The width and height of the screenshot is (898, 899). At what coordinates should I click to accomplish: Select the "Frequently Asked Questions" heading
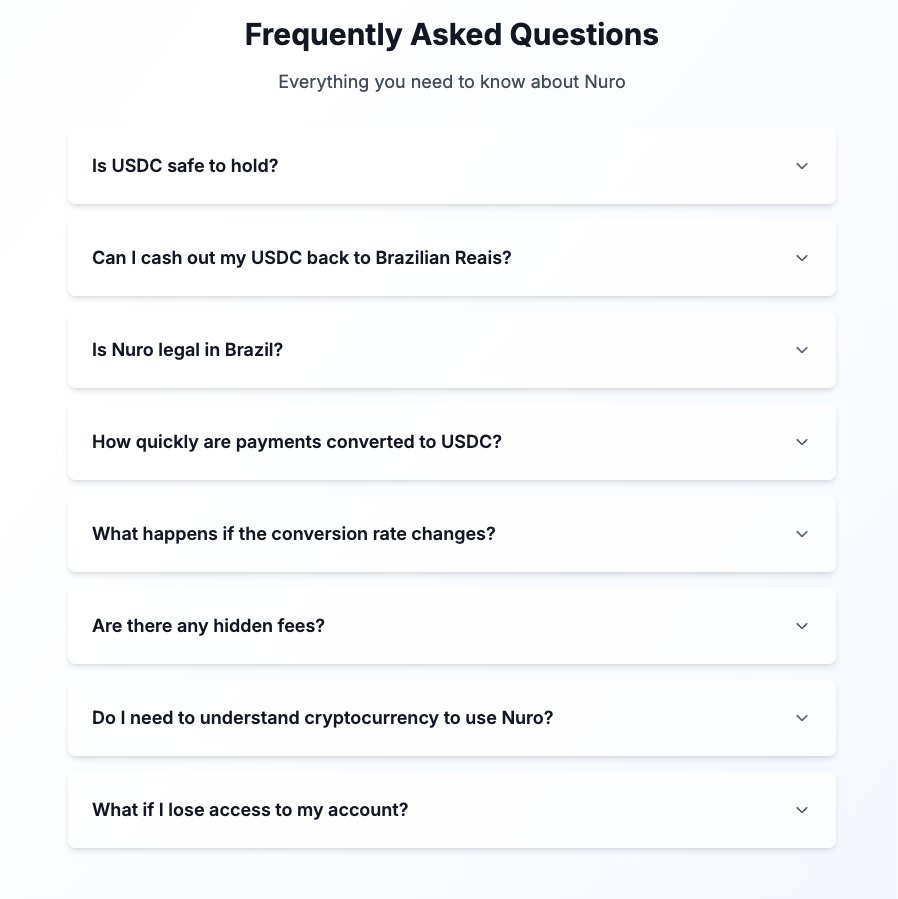point(451,34)
